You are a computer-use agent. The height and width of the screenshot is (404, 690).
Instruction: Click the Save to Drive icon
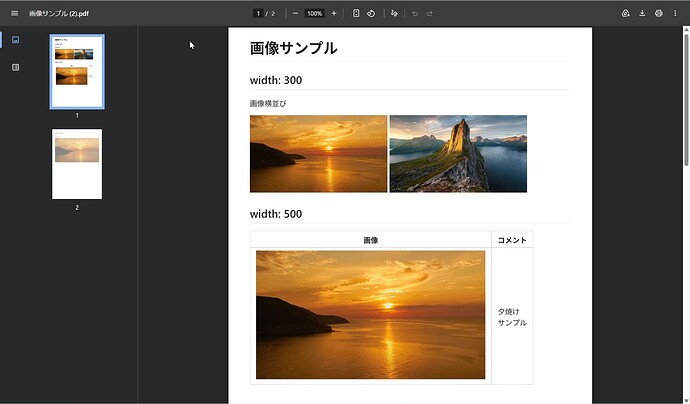[x=625, y=13]
